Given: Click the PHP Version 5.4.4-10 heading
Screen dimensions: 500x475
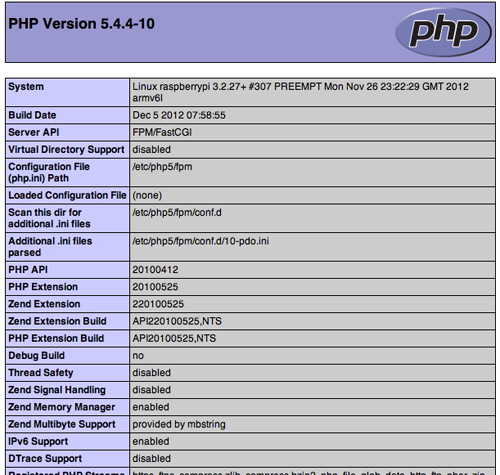Looking at the screenshot, I should tap(81, 24).
